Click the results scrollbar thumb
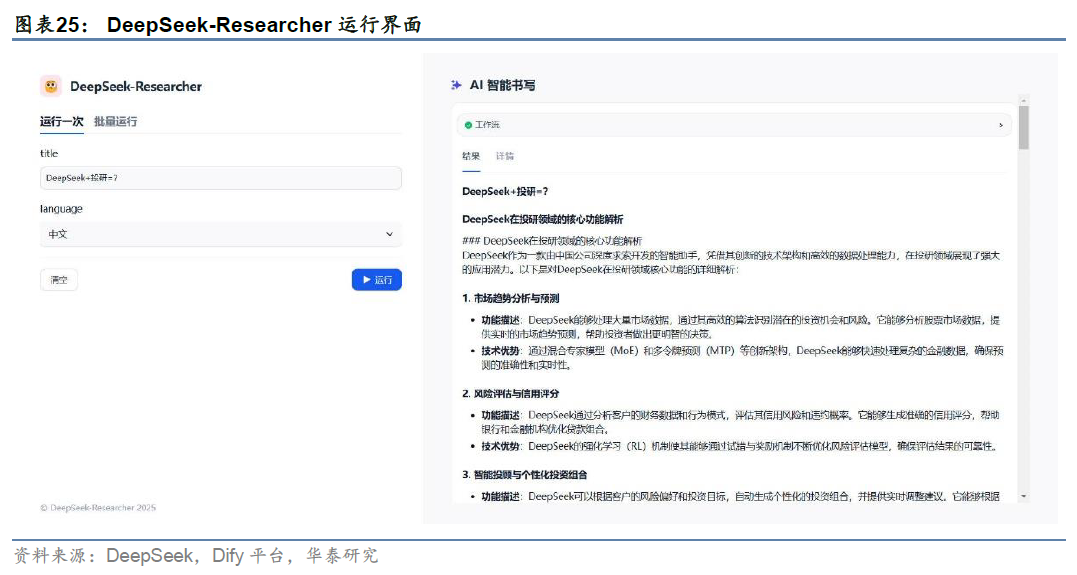The image size is (1077, 575). (x=1024, y=127)
